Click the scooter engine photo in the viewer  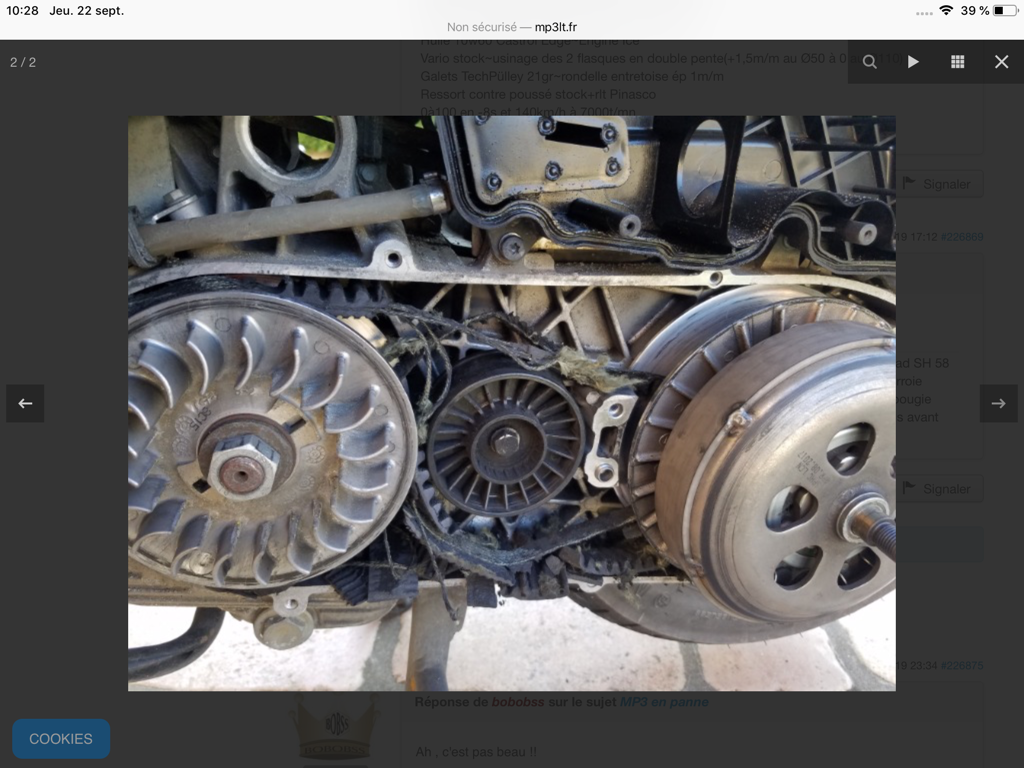click(511, 403)
